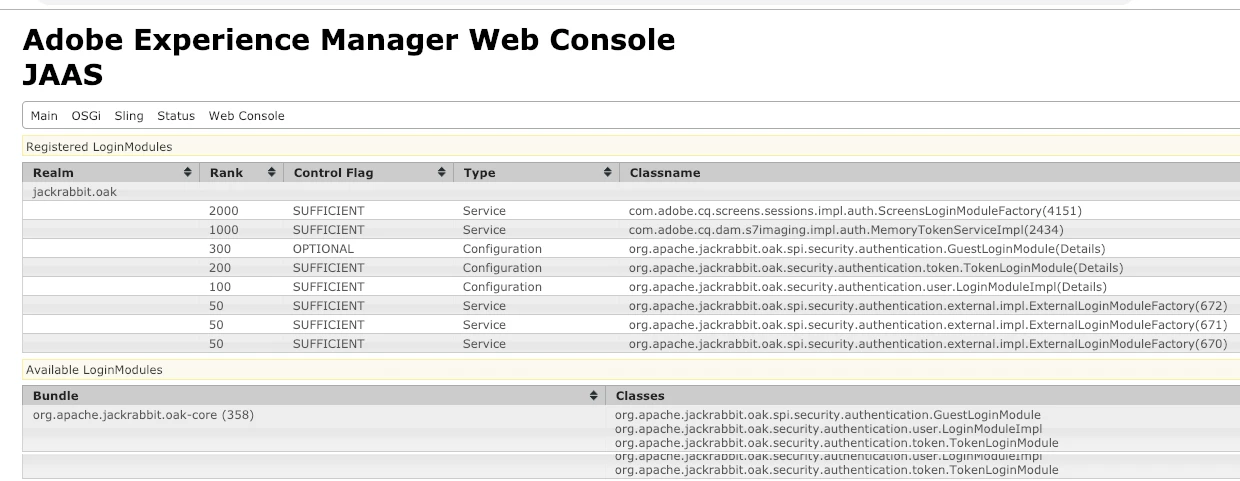The width and height of the screenshot is (1240, 481).
Task: Click rank 50 in ExternalLoginModuleFactory(672) row
Action: point(216,306)
